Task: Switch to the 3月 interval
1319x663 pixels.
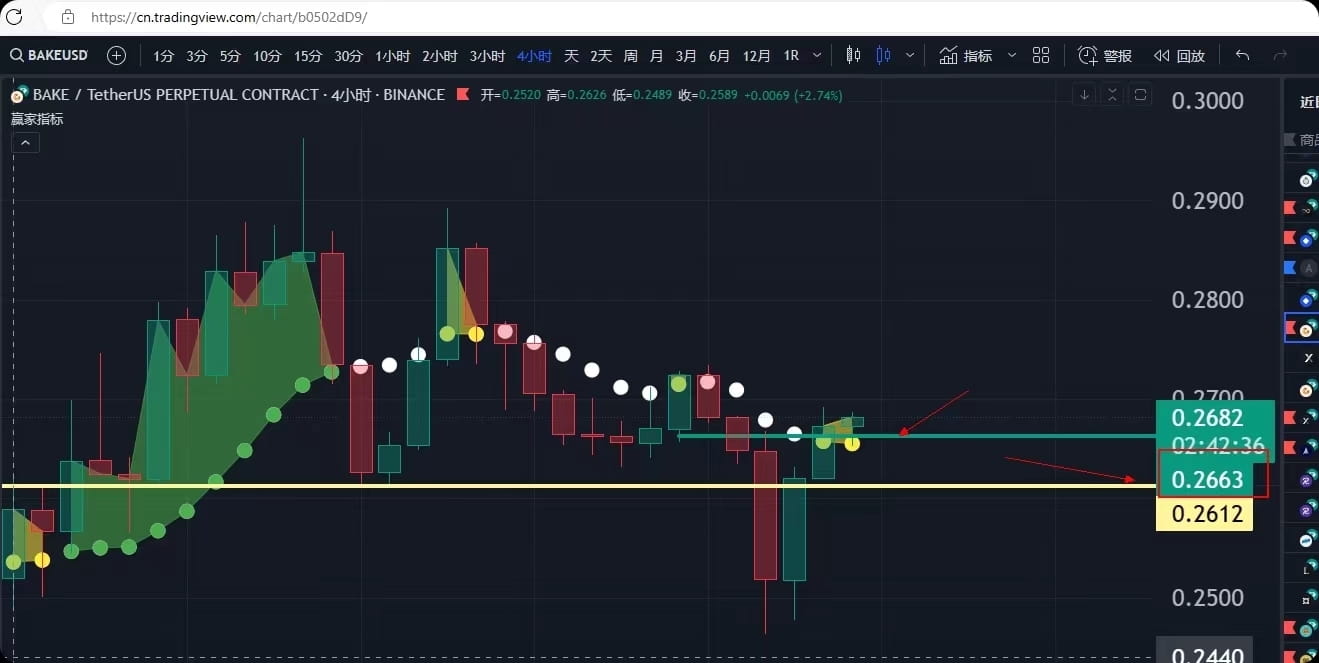Action: [x=686, y=56]
